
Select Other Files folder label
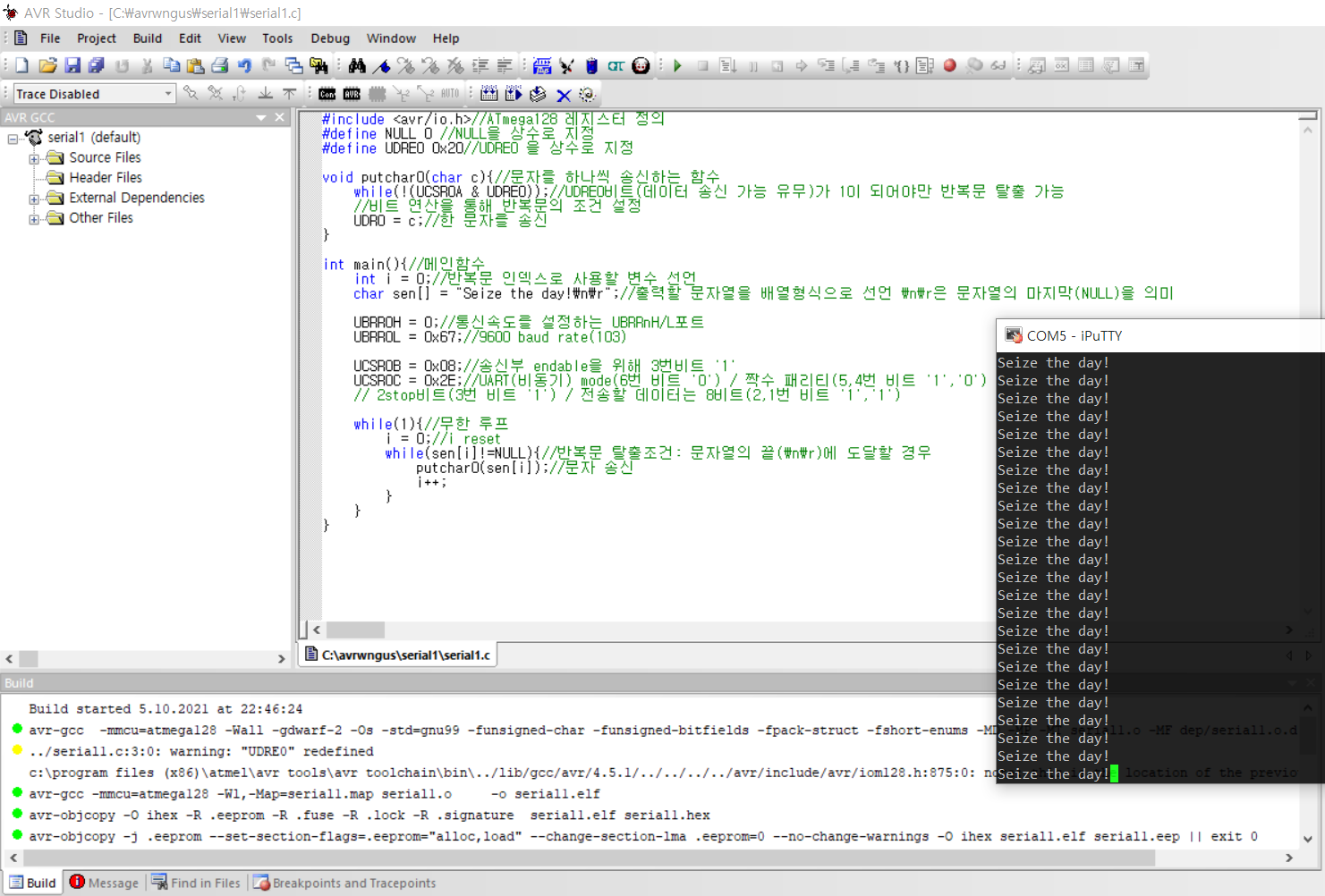click(x=101, y=218)
